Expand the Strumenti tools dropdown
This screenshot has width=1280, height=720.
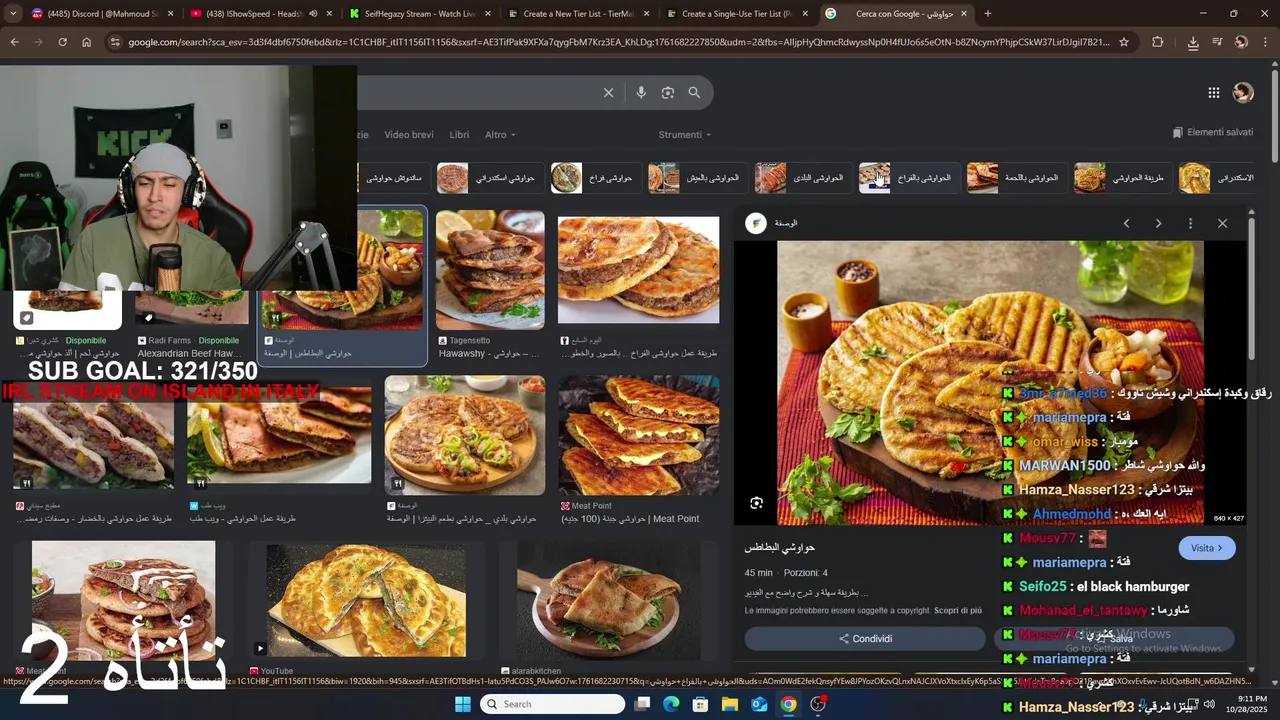coord(684,135)
